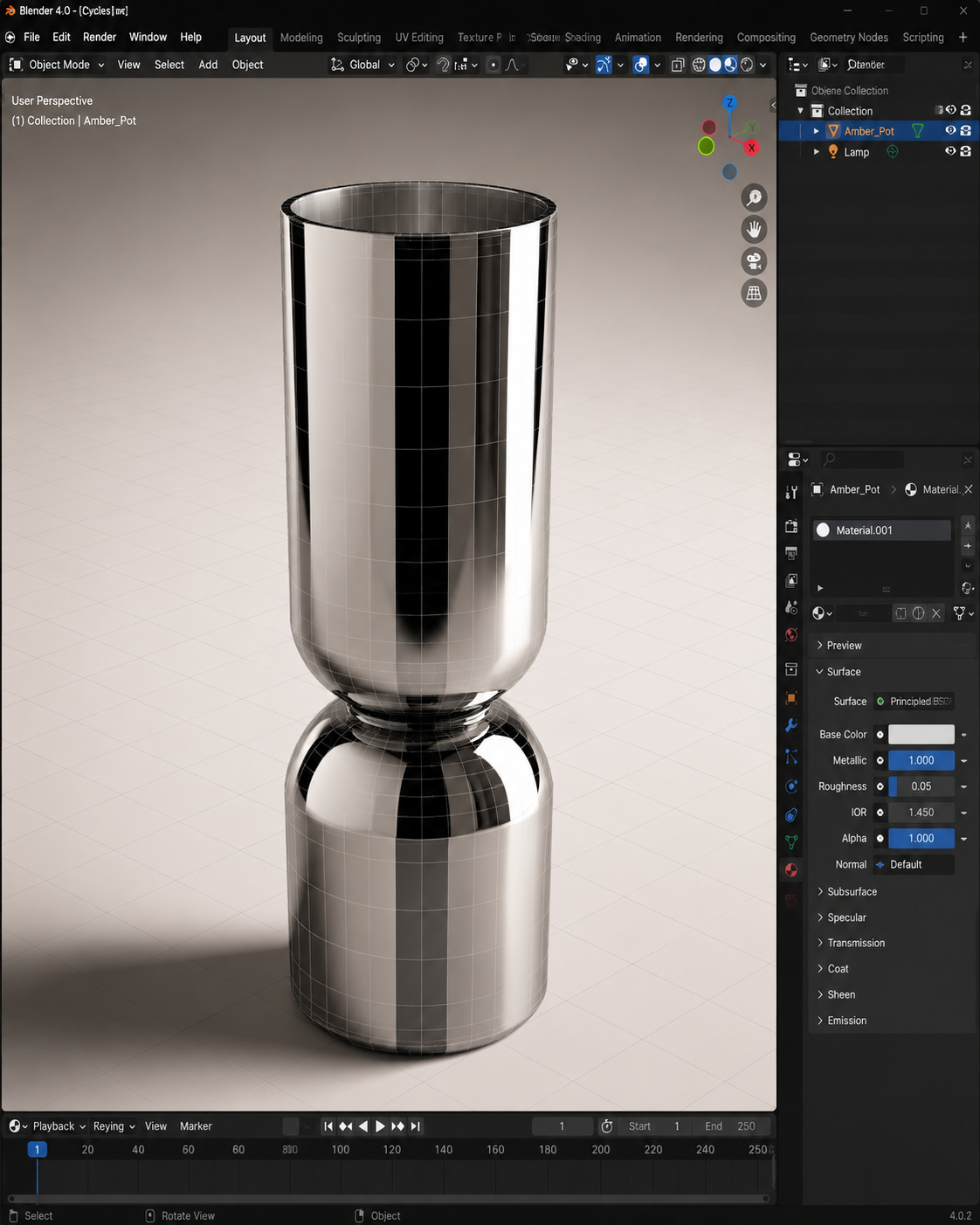The height and width of the screenshot is (1225, 980).
Task: Open the Tool properties tab icon
Action: [791, 493]
